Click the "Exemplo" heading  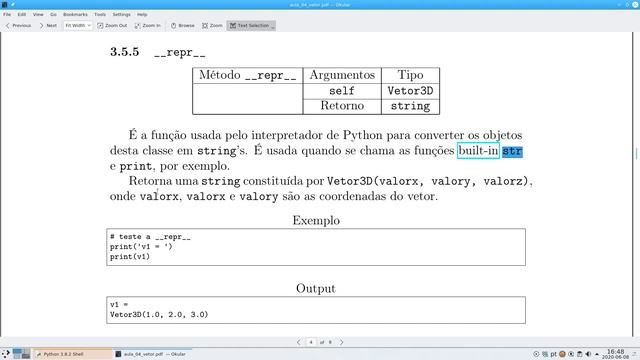(x=316, y=220)
